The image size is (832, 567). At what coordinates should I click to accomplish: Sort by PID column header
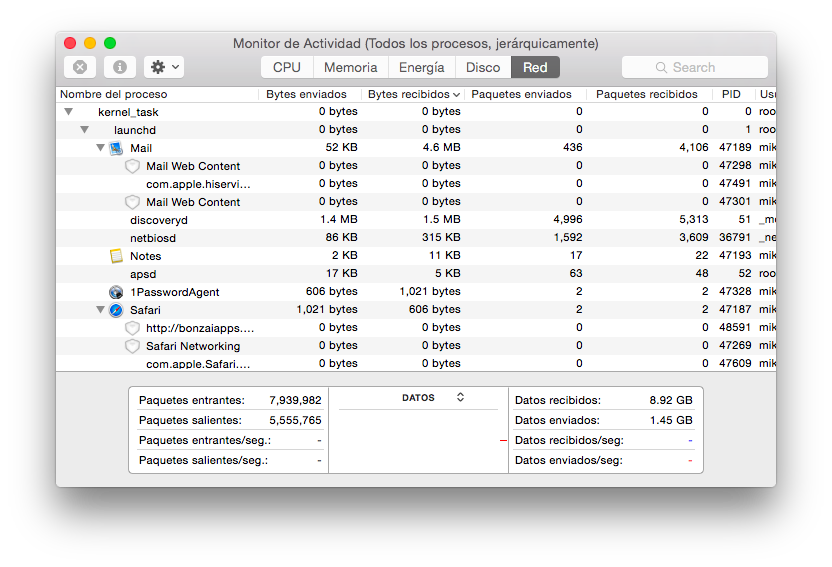coord(733,94)
